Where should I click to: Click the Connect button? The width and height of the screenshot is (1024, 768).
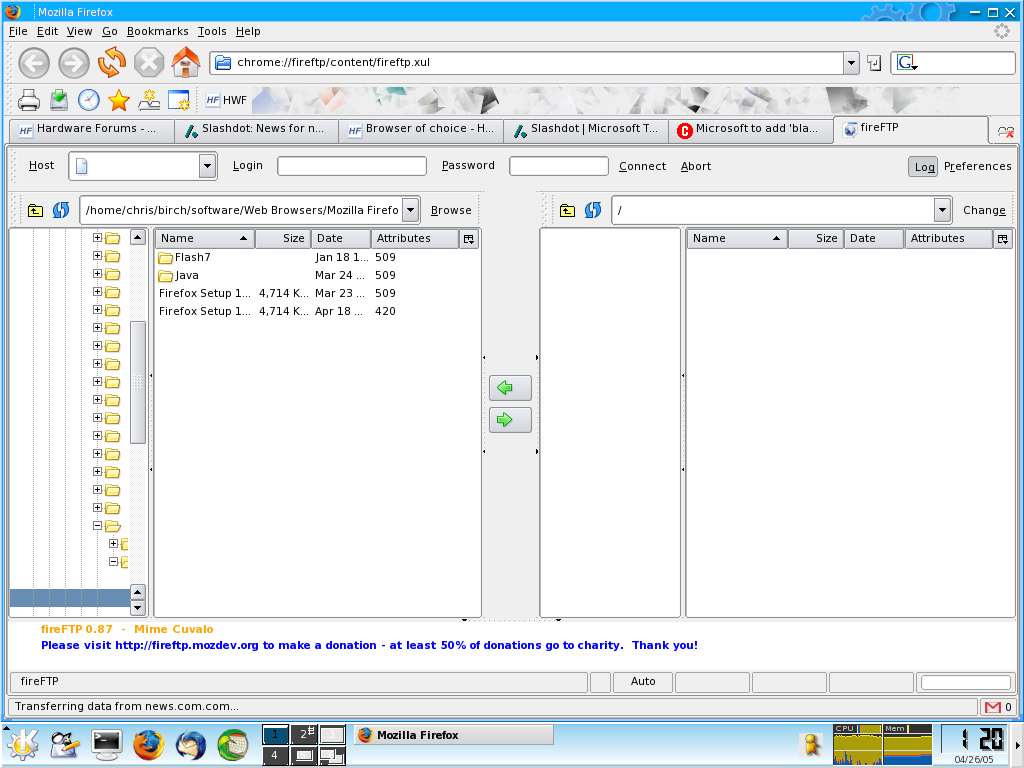(x=643, y=167)
